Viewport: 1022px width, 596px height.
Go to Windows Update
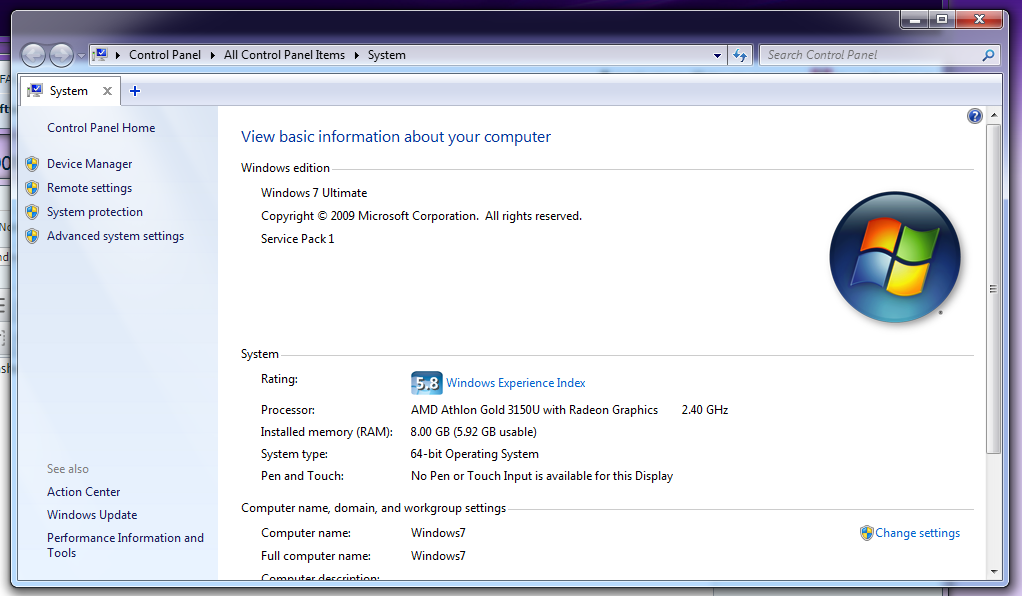(x=92, y=515)
